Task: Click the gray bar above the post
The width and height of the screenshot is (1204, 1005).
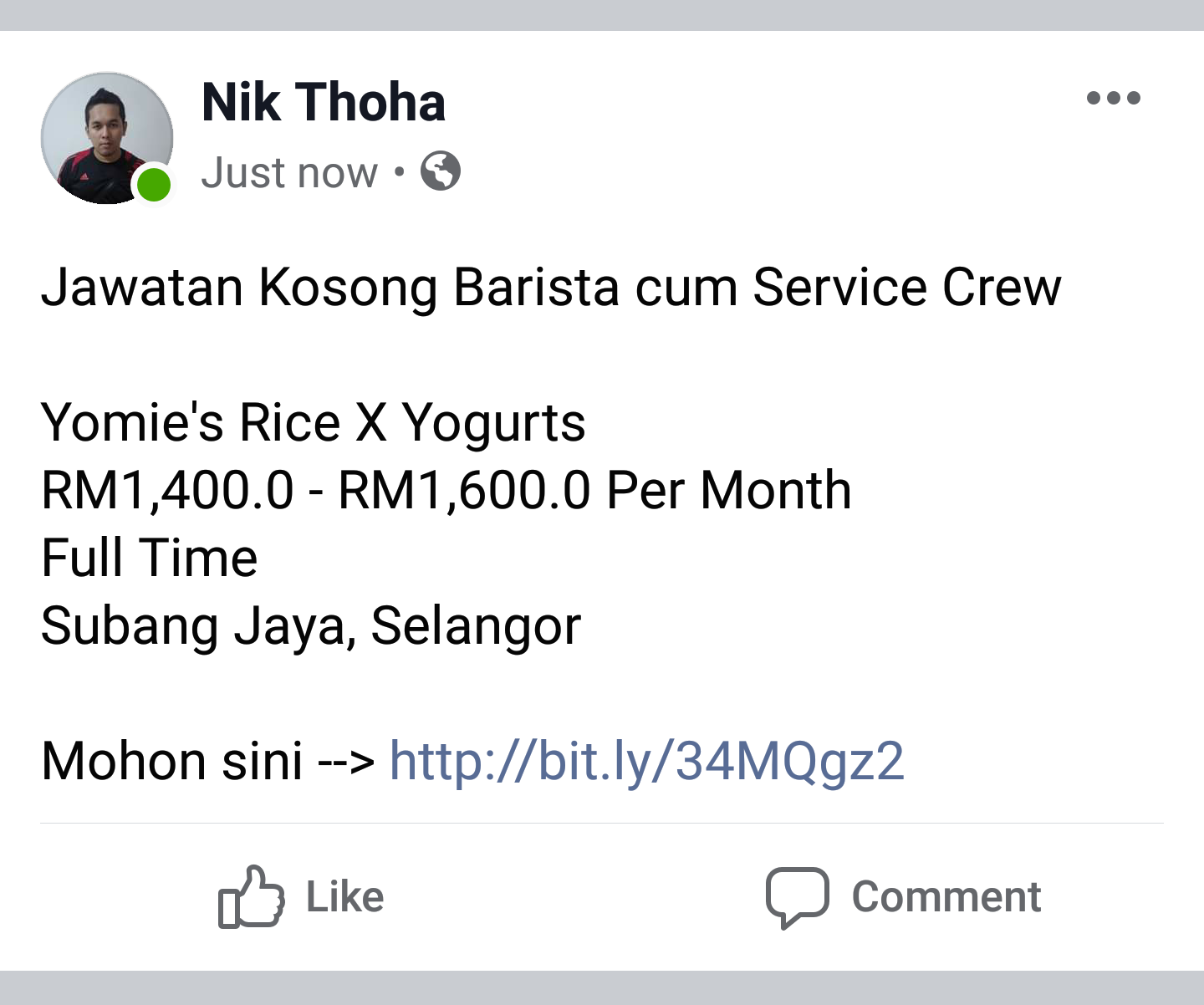Action: 602,15
